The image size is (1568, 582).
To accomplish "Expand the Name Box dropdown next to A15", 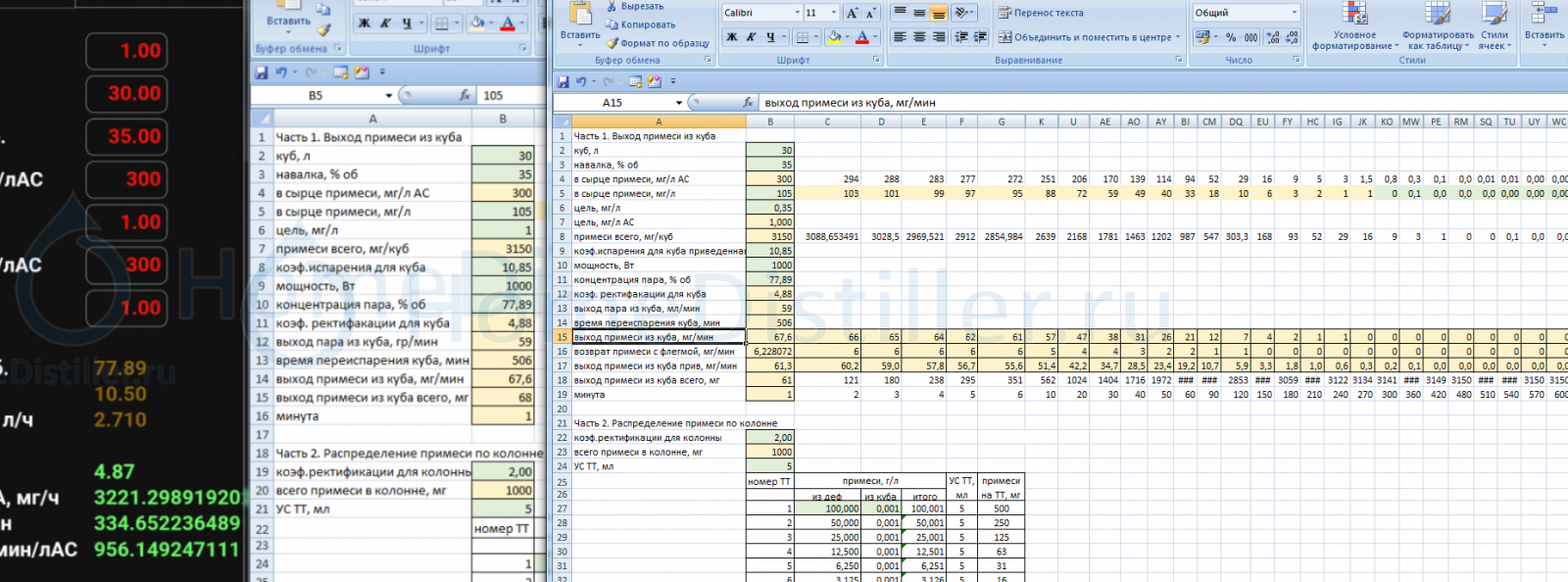I will tap(678, 103).
